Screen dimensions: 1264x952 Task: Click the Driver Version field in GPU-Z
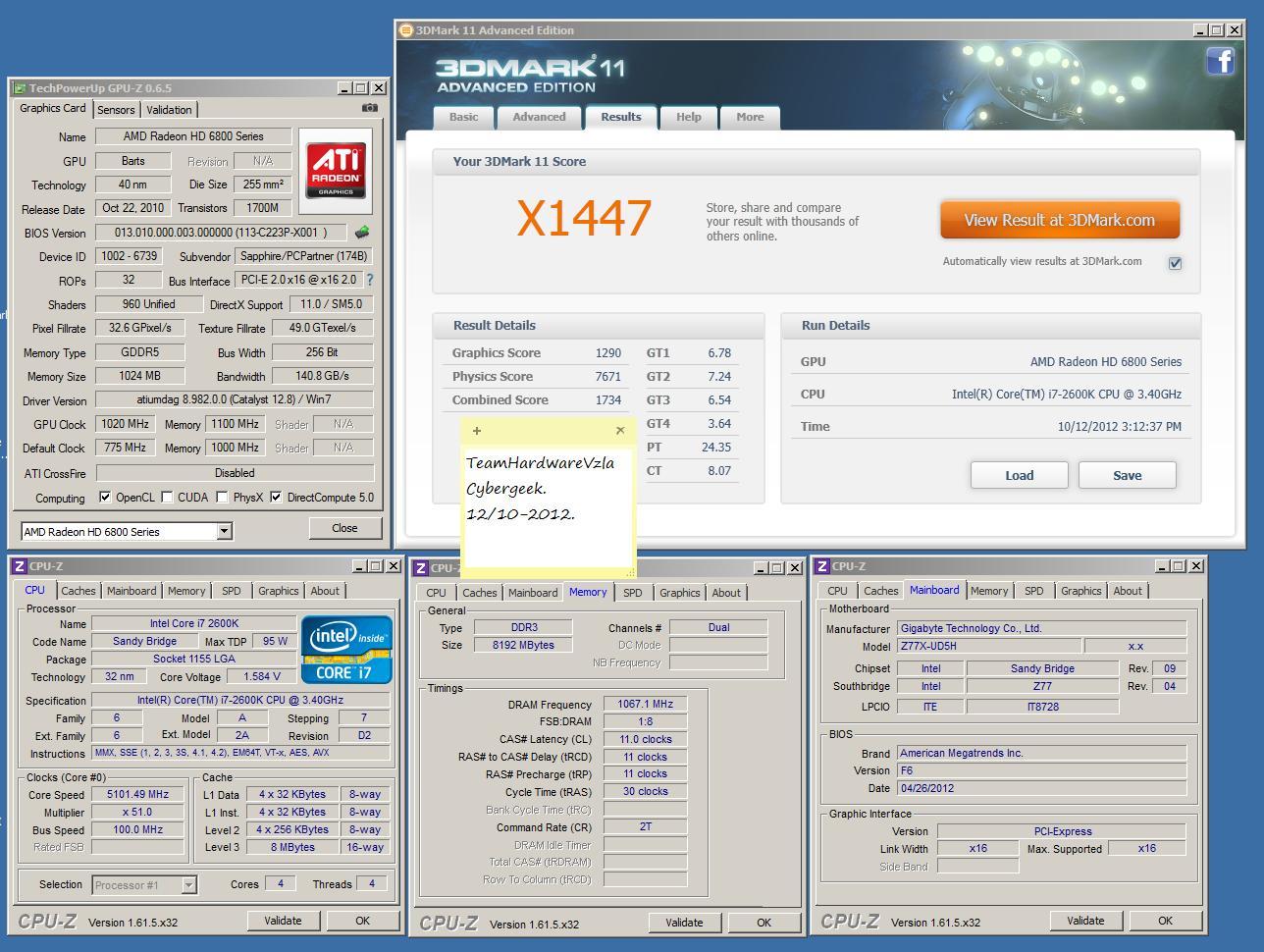pyautogui.click(x=234, y=399)
